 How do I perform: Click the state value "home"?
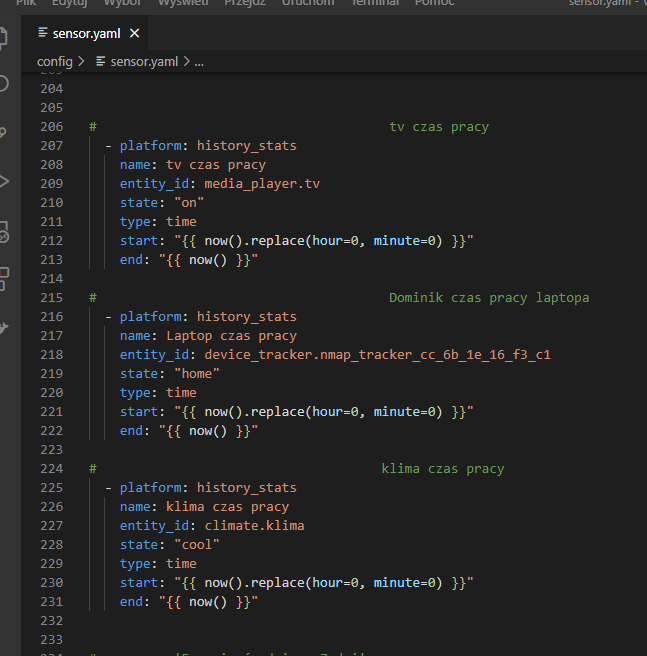(197, 374)
